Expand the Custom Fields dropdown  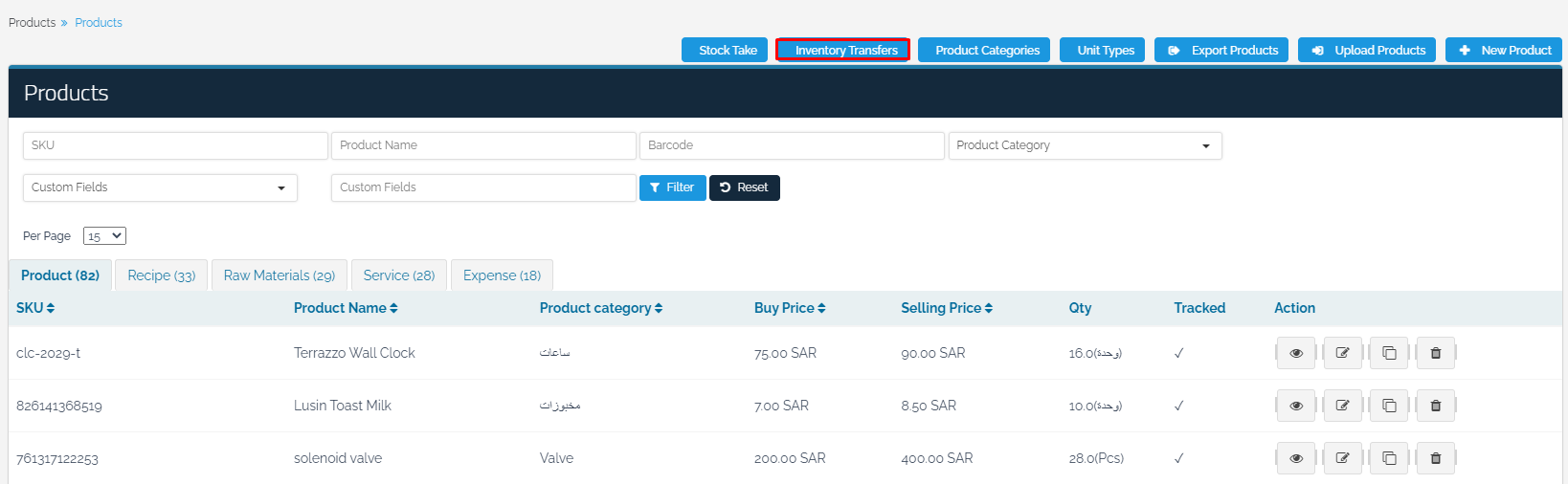(160, 187)
